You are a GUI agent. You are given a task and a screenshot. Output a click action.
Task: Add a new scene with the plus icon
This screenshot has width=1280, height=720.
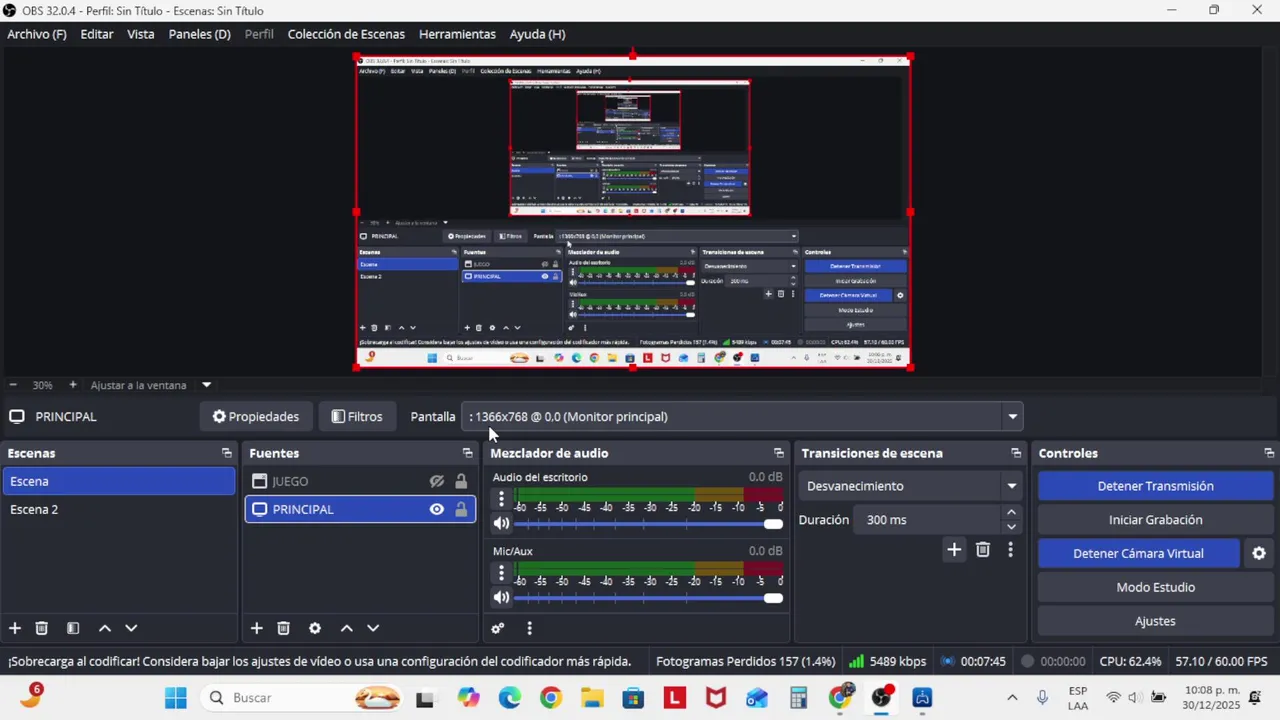point(15,628)
